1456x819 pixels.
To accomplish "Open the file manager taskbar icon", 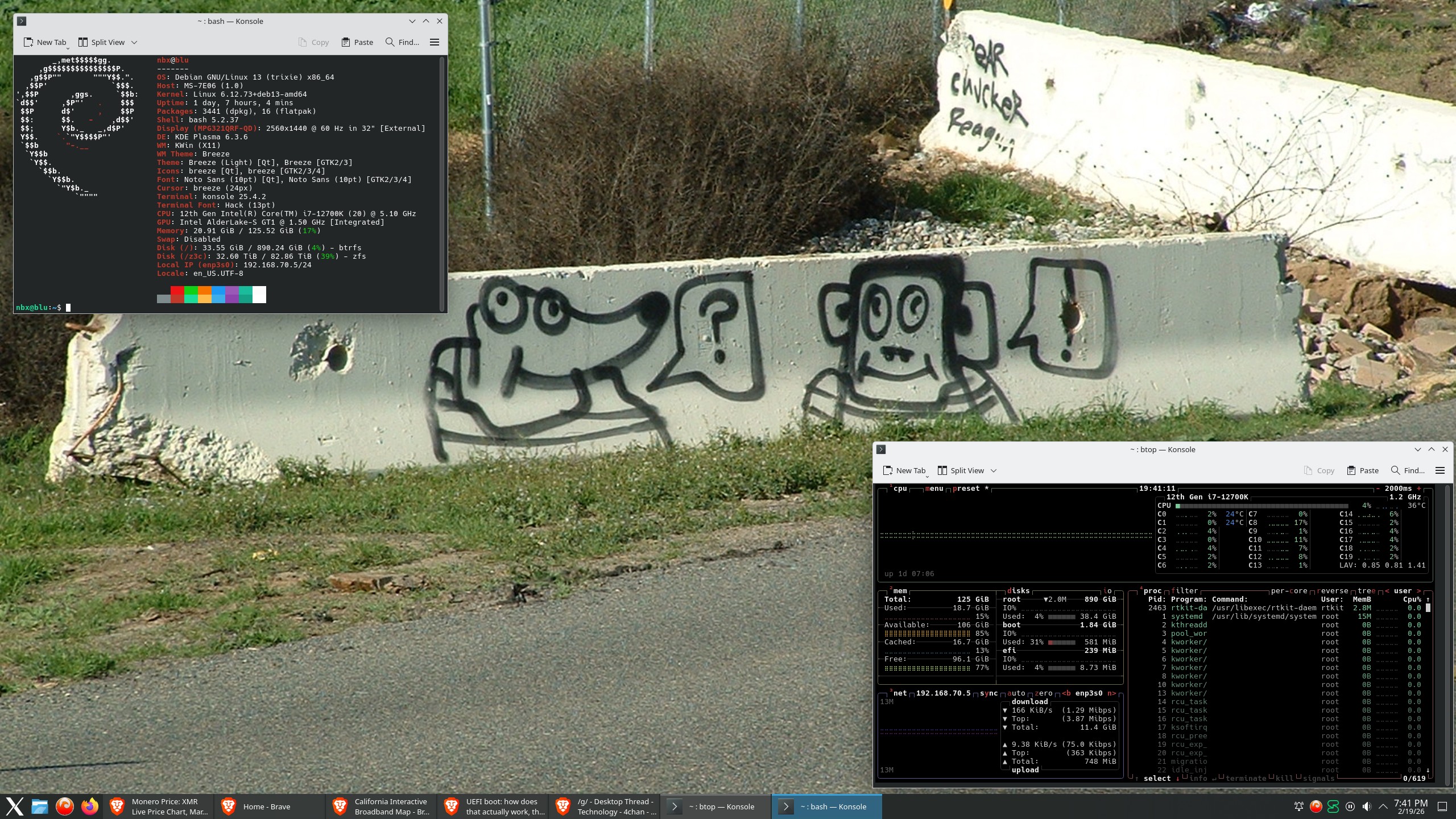I will coord(40,806).
